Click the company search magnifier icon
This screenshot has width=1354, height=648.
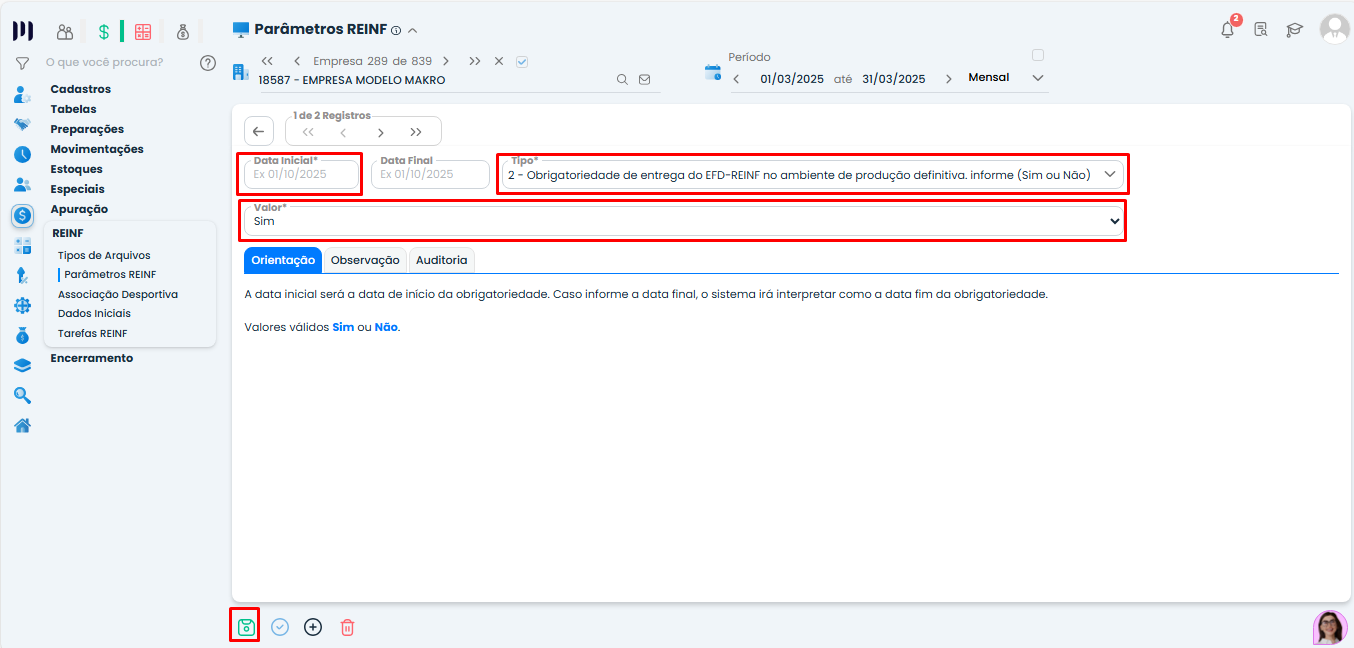[622, 80]
